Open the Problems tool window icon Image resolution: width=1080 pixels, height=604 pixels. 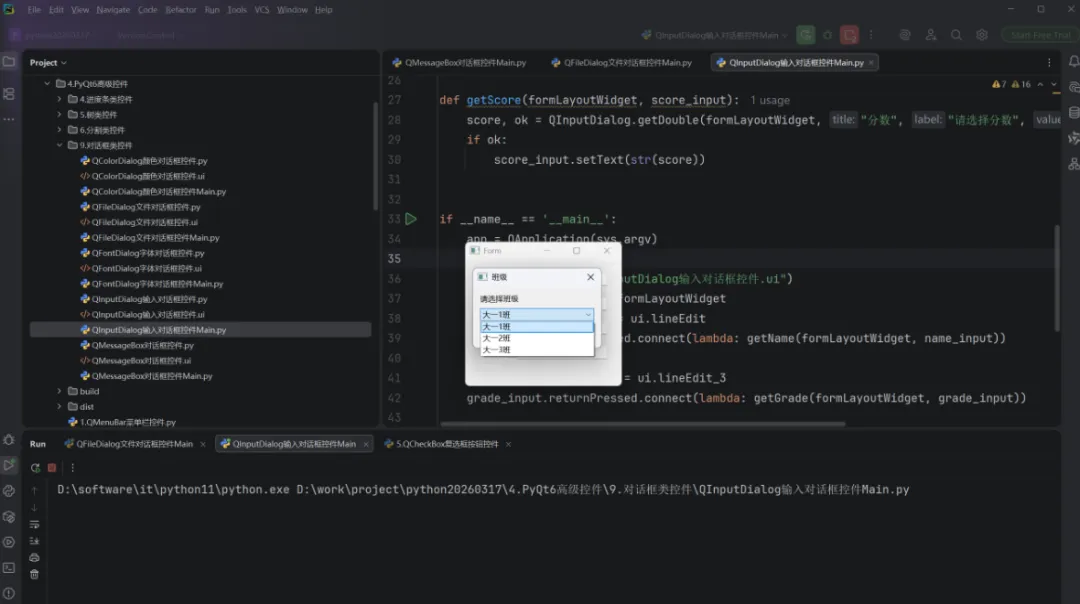click(x=9, y=593)
